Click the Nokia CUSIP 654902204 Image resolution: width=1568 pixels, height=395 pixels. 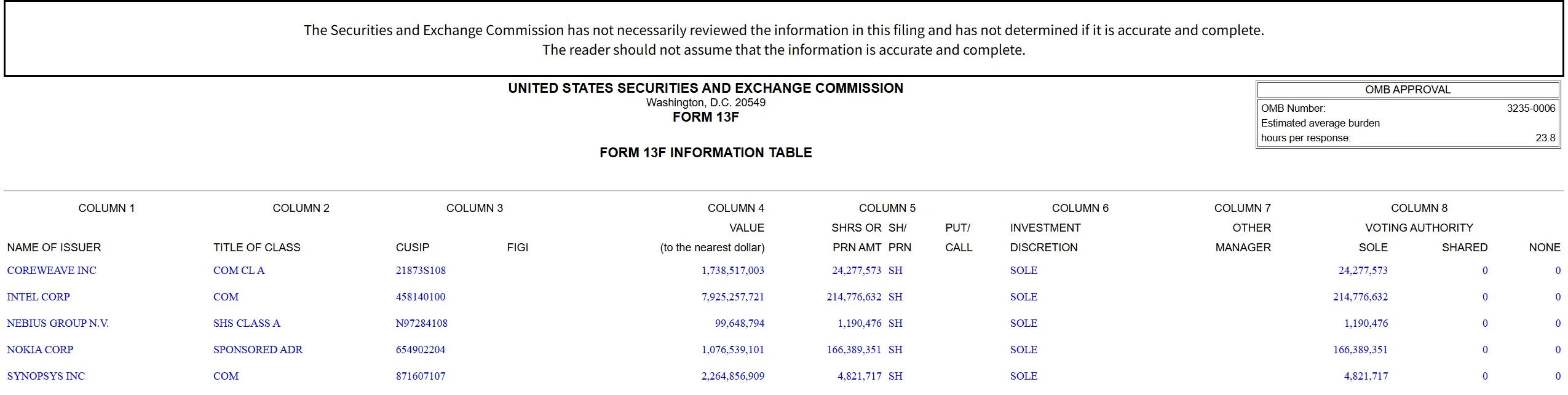pos(421,350)
